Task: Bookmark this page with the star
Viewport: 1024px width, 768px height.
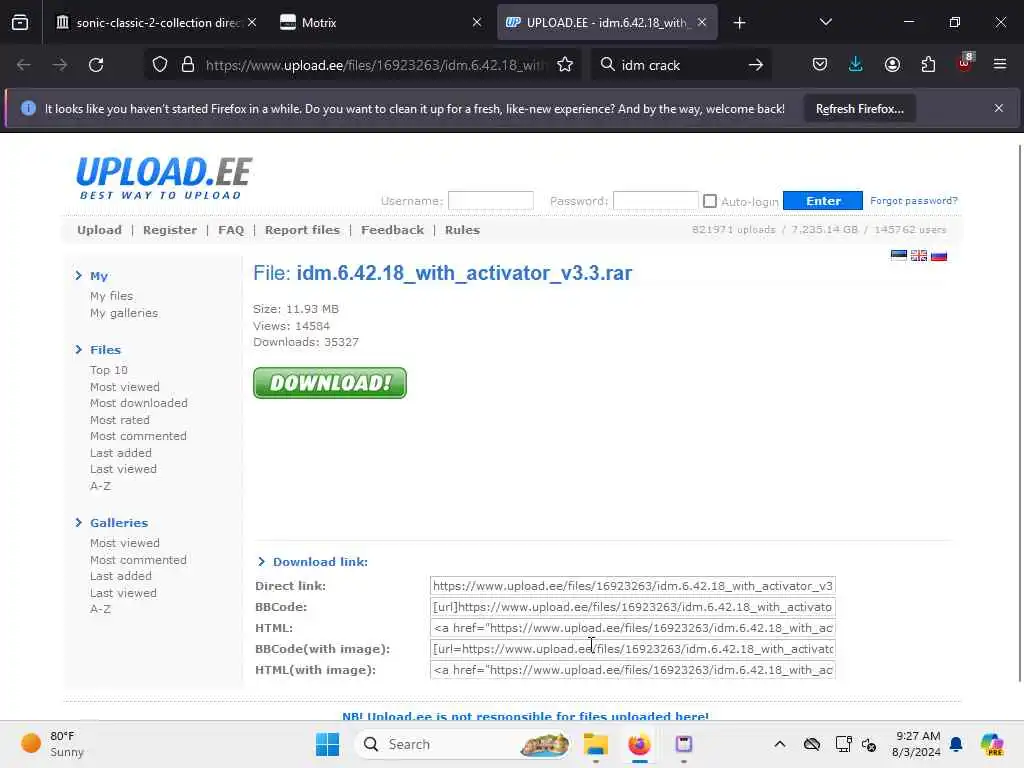Action: pos(565,65)
